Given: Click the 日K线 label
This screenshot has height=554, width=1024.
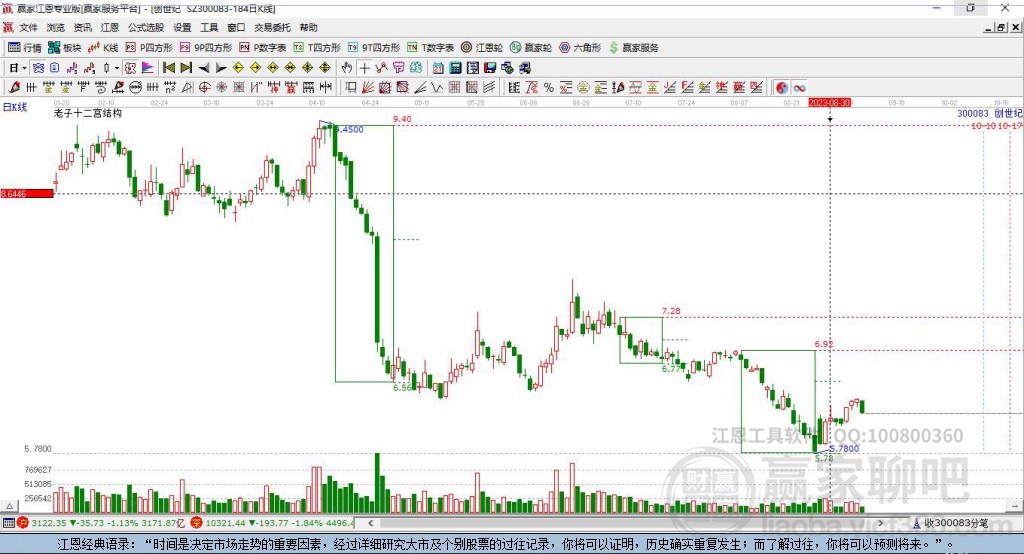Looking at the screenshot, I should 14,107.
